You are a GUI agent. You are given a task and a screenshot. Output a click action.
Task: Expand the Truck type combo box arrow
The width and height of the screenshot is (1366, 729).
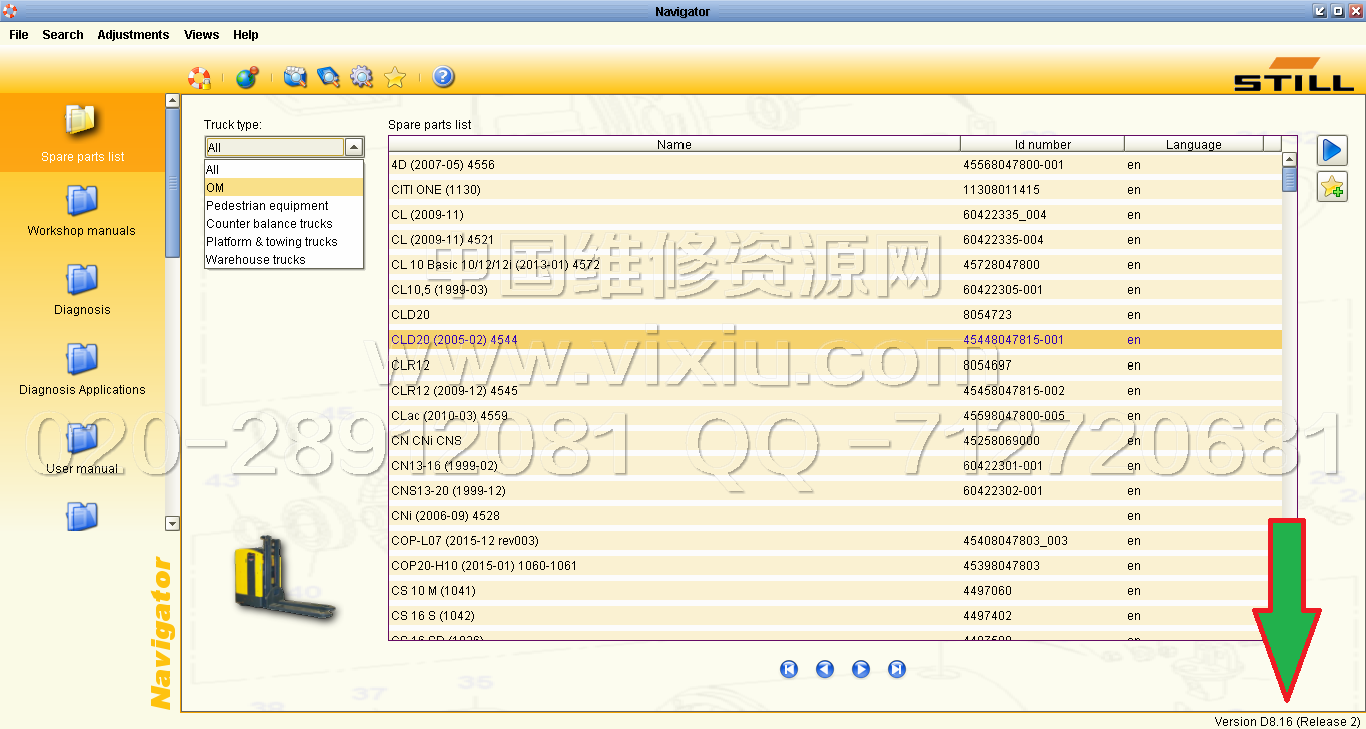pos(354,147)
